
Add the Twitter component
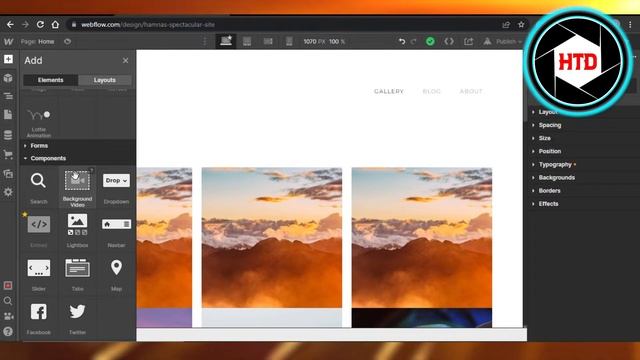click(78, 318)
